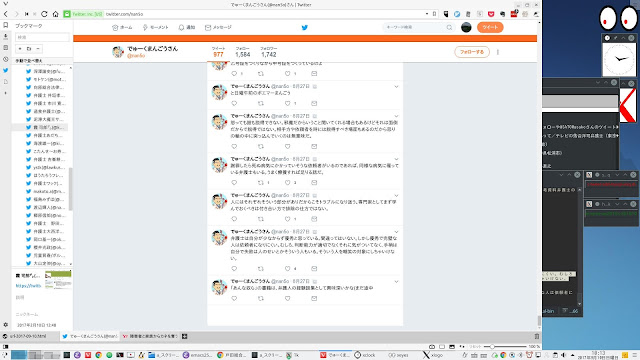Screen dimensions: 640x360
Task: Toggle side panel visibility
Action: tap(5, 347)
